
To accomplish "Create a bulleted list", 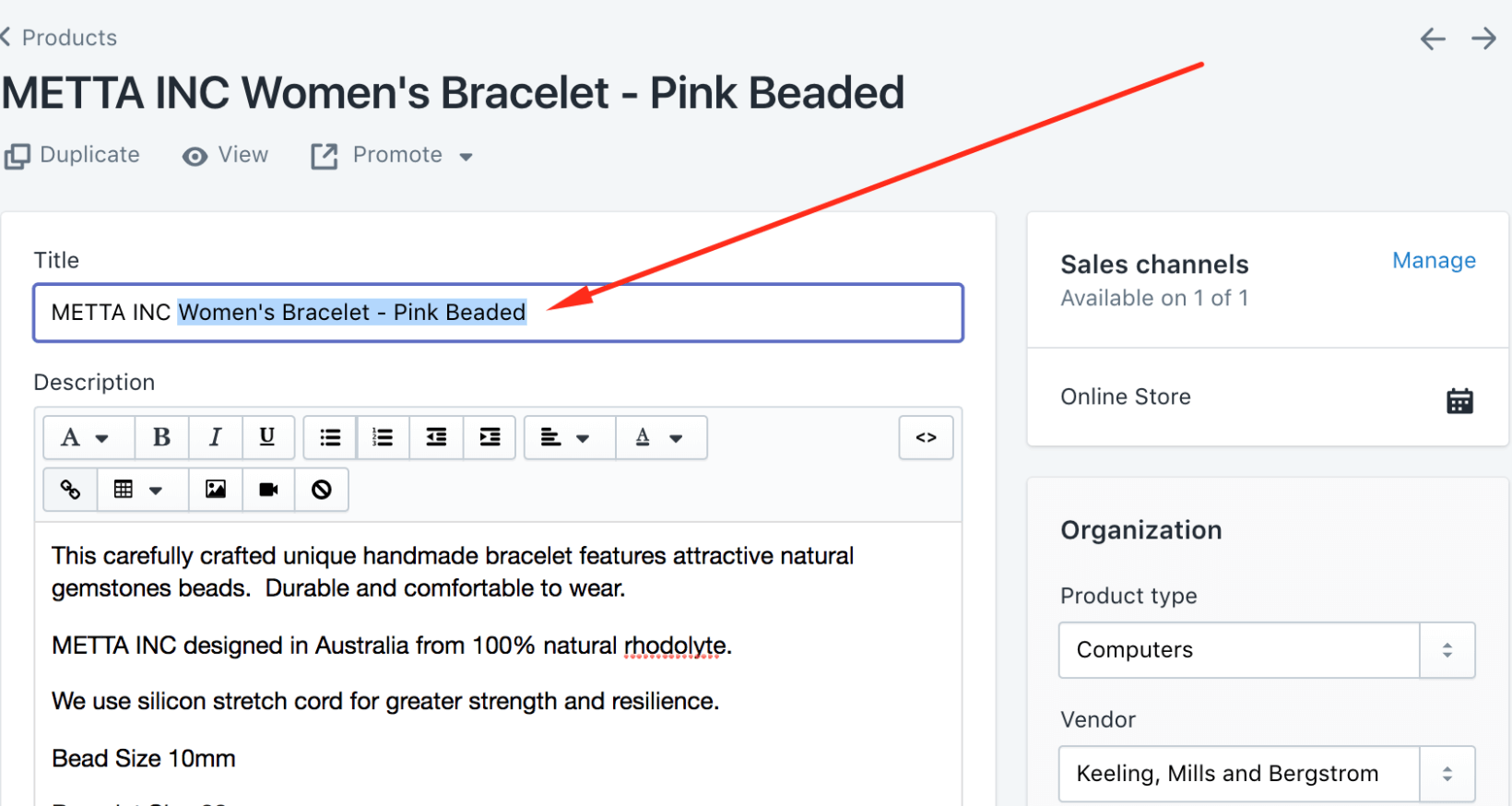I will click(x=329, y=437).
